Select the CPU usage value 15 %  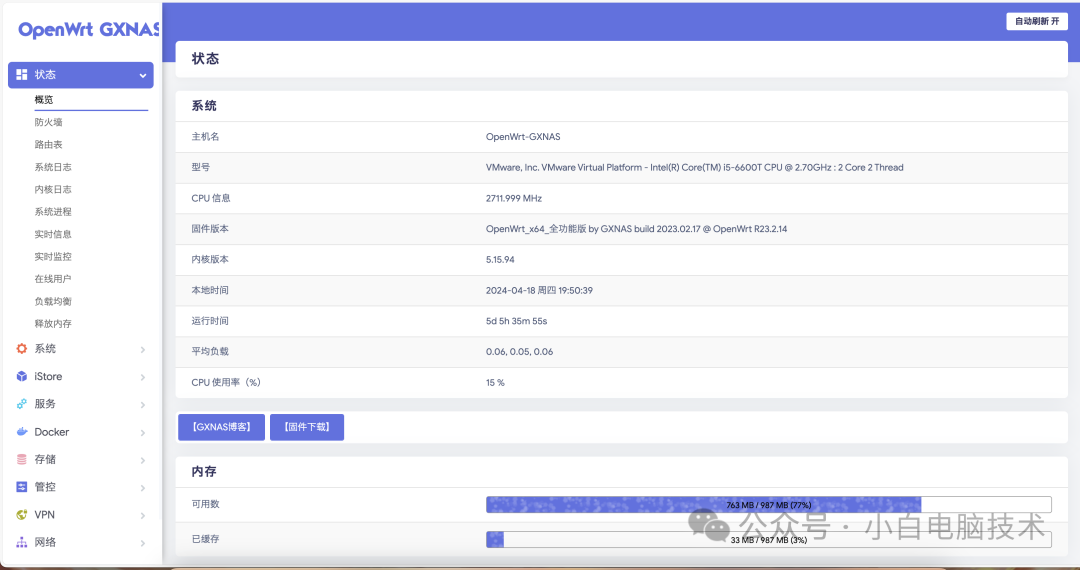coord(495,383)
